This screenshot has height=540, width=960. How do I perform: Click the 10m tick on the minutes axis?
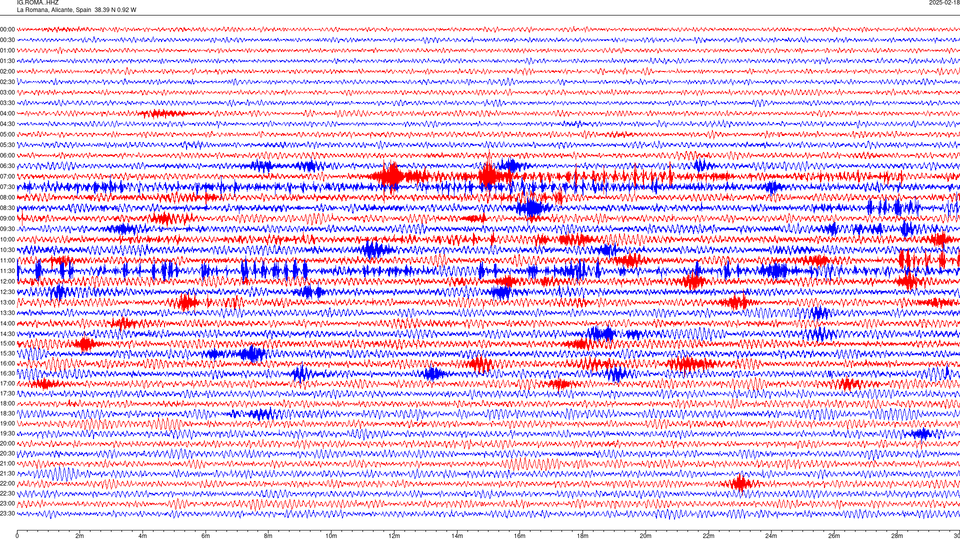[331, 536]
